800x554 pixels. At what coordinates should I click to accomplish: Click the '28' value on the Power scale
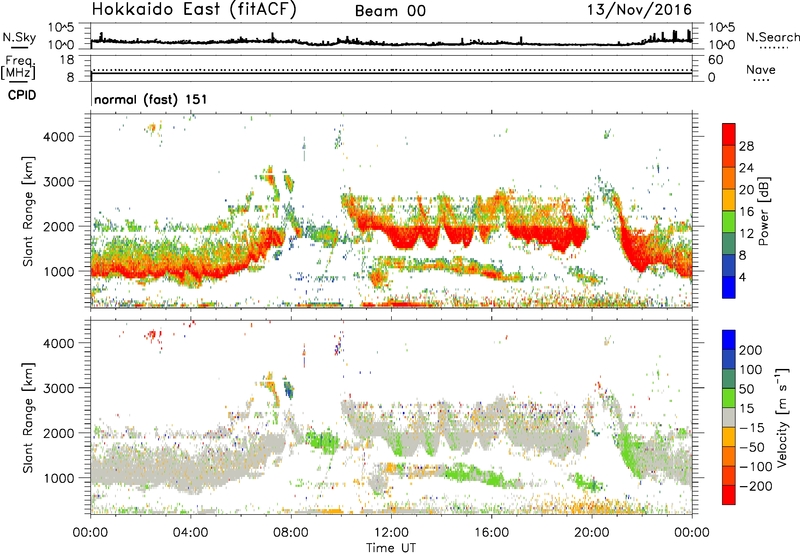(746, 146)
